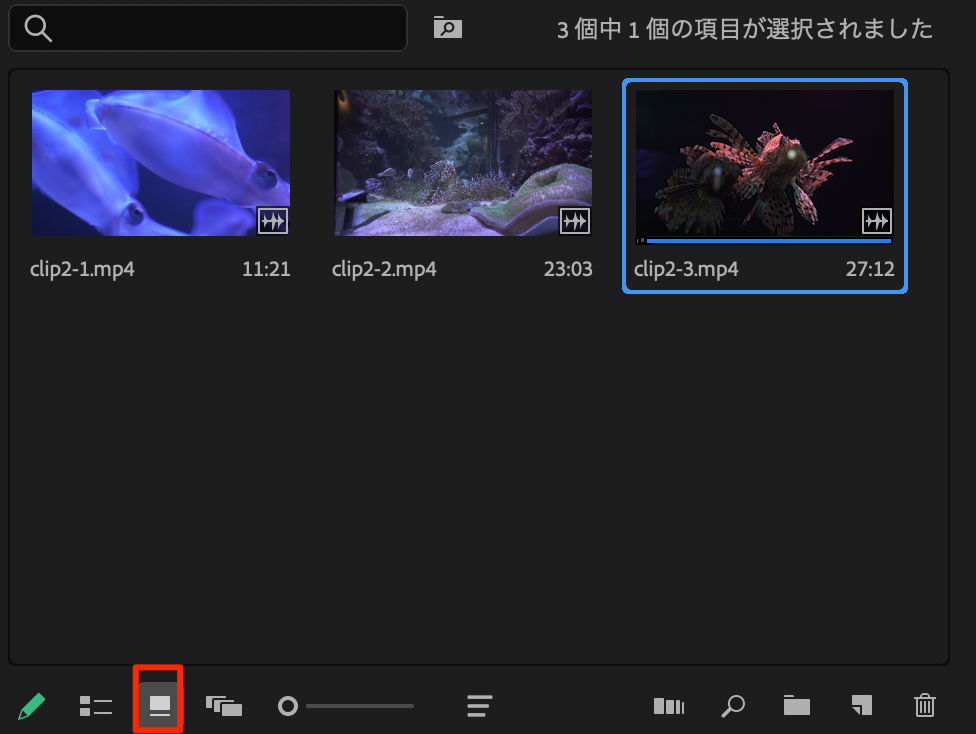Open the Sort Icons menu

point(480,707)
